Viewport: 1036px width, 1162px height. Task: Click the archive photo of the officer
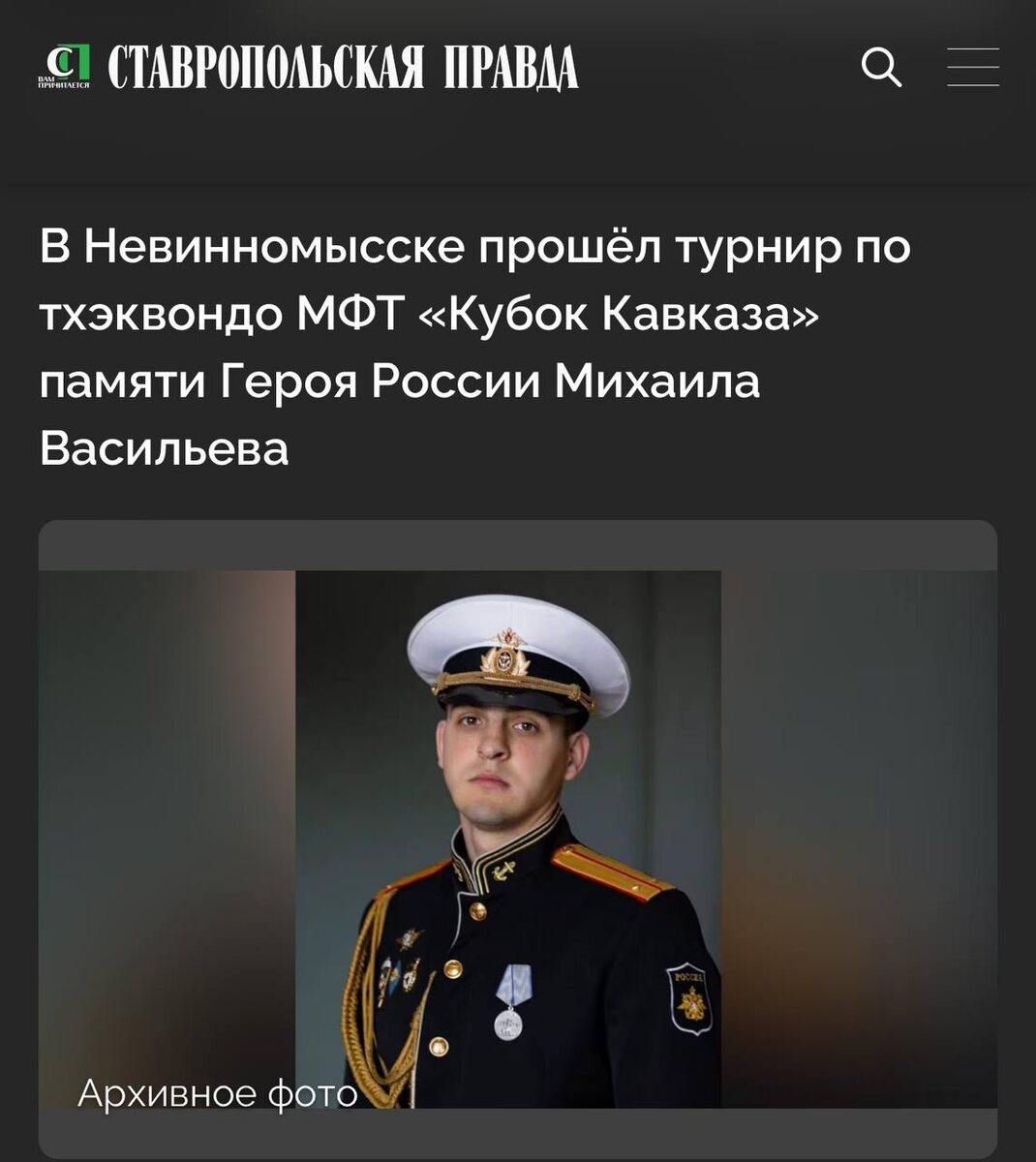[508, 839]
